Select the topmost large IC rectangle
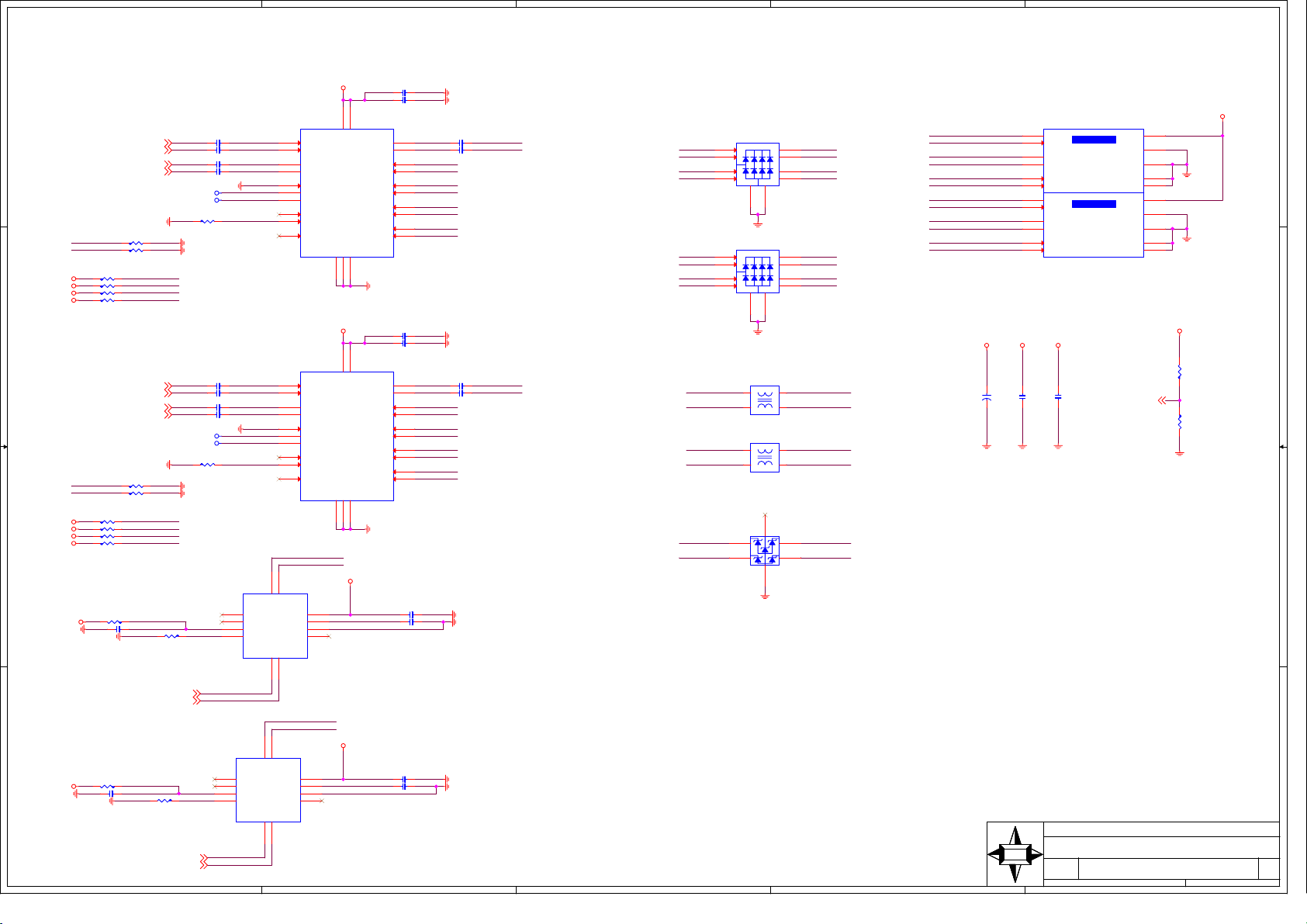Image resolution: width=1307 pixels, height=924 pixels. (347, 193)
